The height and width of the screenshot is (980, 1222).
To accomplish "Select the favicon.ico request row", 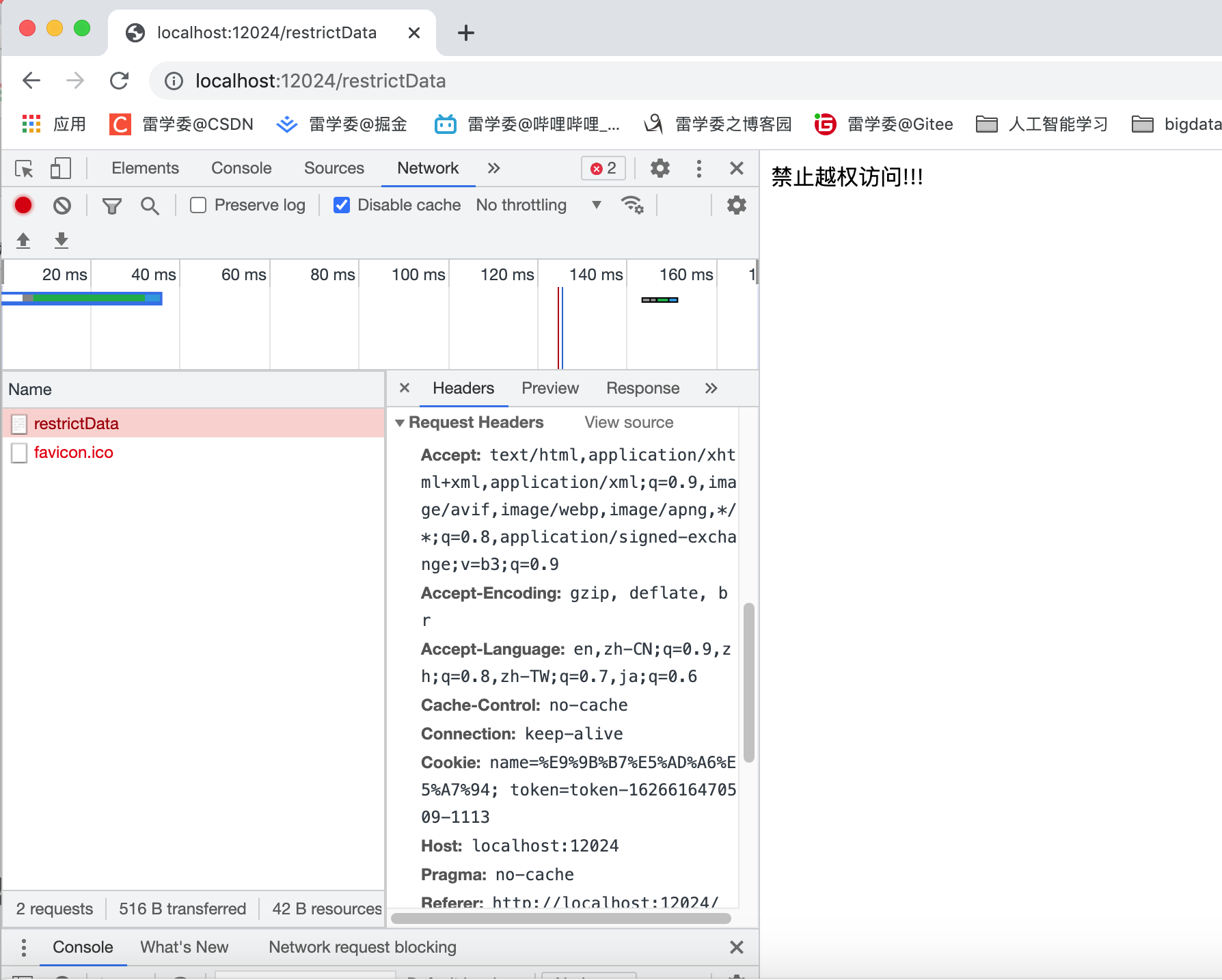I will (x=73, y=452).
